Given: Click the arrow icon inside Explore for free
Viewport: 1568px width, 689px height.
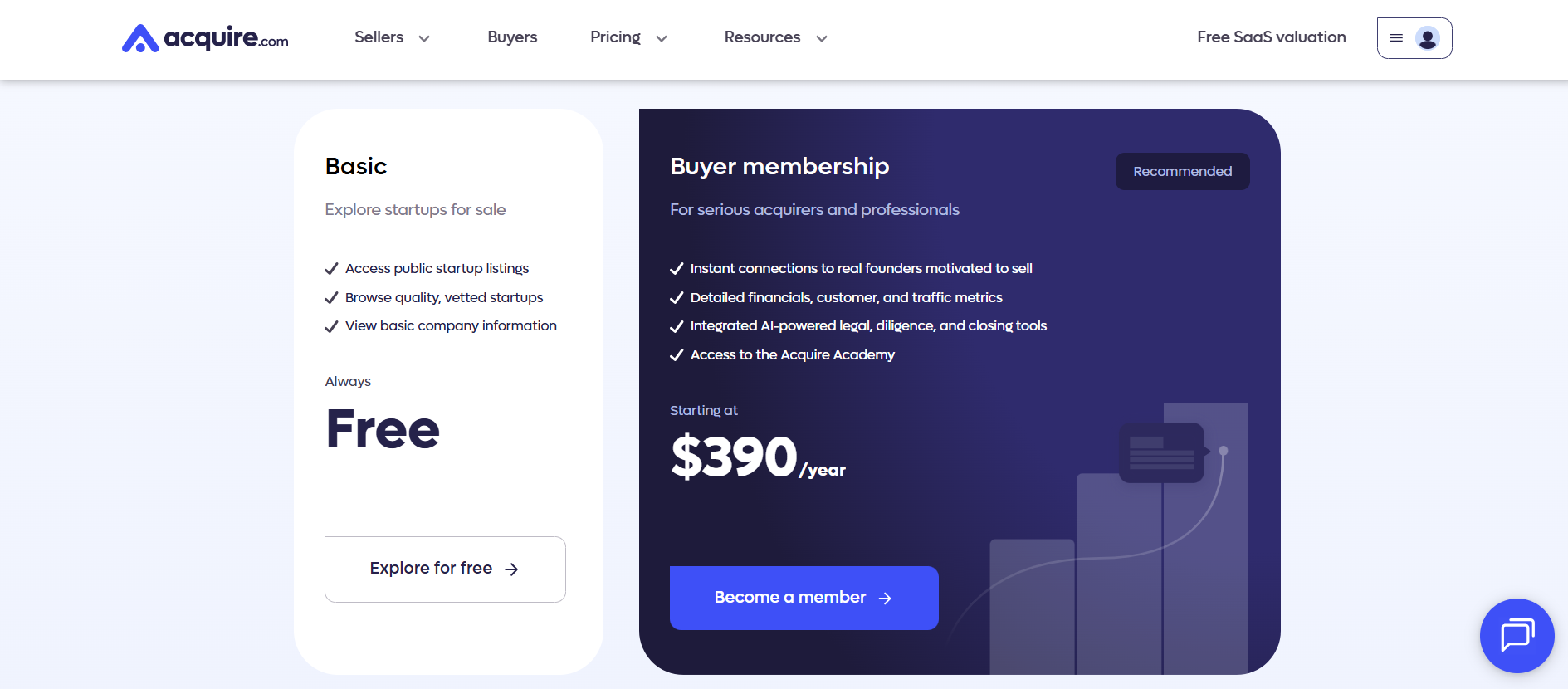Looking at the screenshot, I should coord(513,569).
